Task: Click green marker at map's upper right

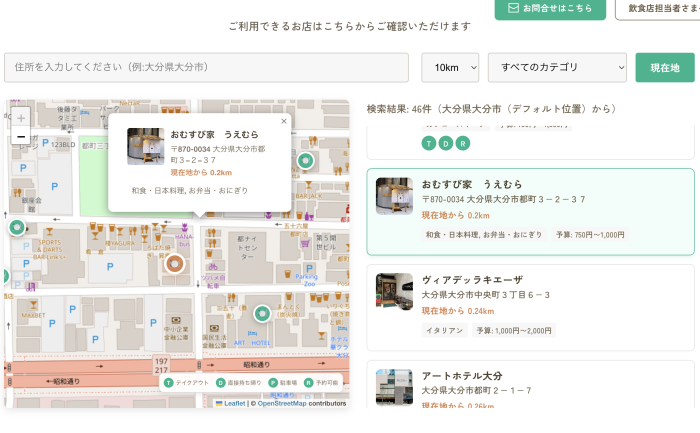Action: coord(305,160)
